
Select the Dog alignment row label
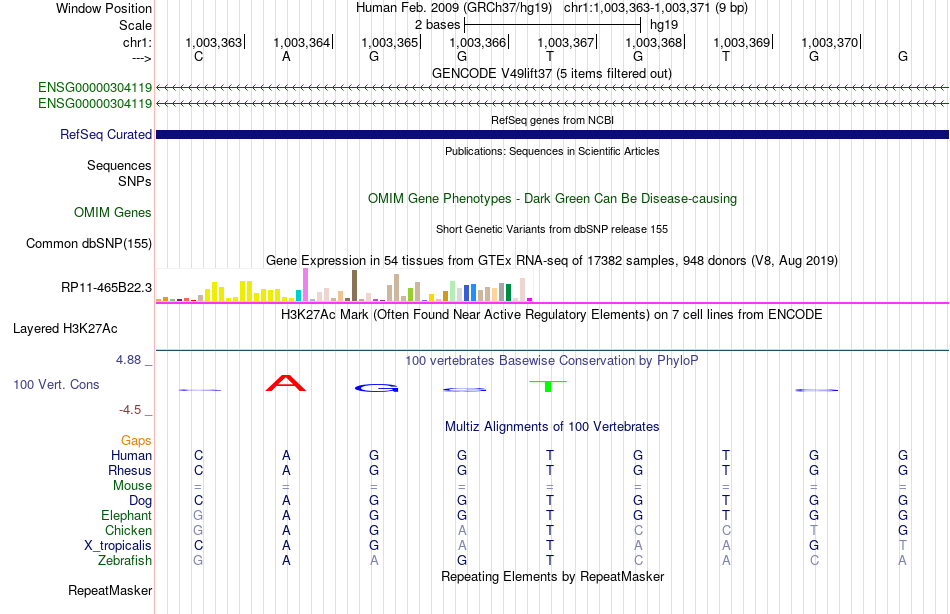[x=141, y=501]
